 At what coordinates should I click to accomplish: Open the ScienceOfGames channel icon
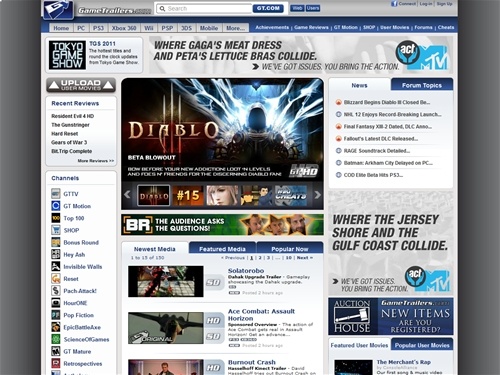[x=56, y=339]
